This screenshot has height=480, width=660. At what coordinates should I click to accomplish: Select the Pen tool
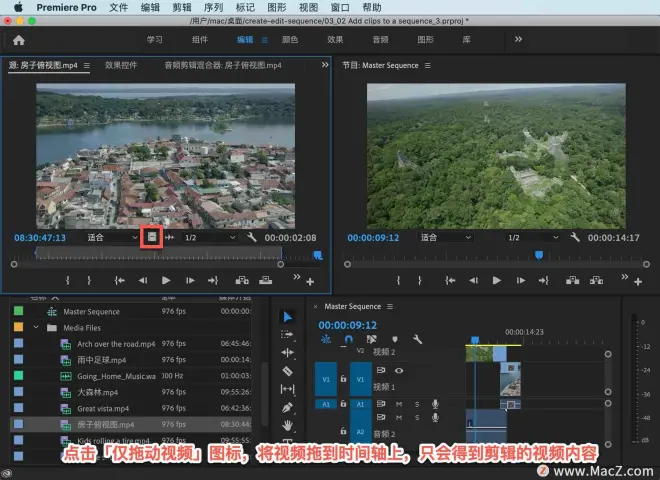tap(287, 408)
